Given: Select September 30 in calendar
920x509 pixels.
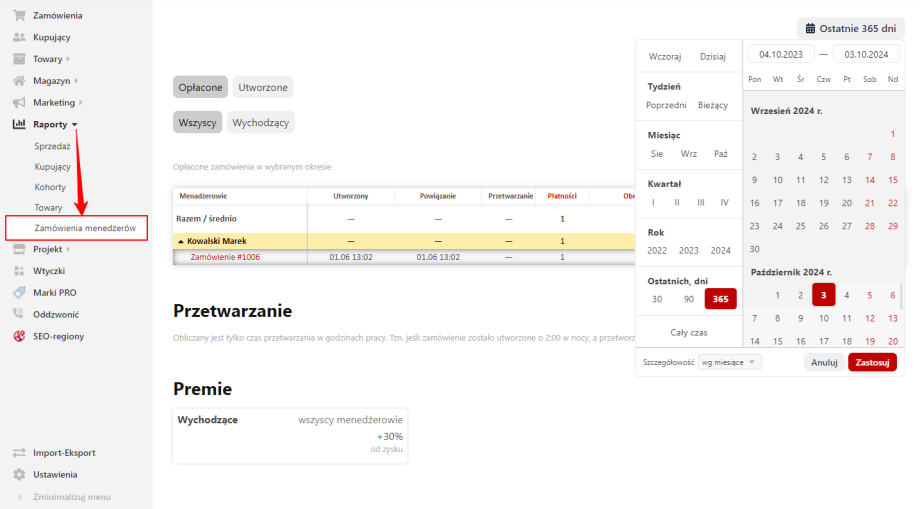Looking at the screenshot, I should [x=755, y=249].
